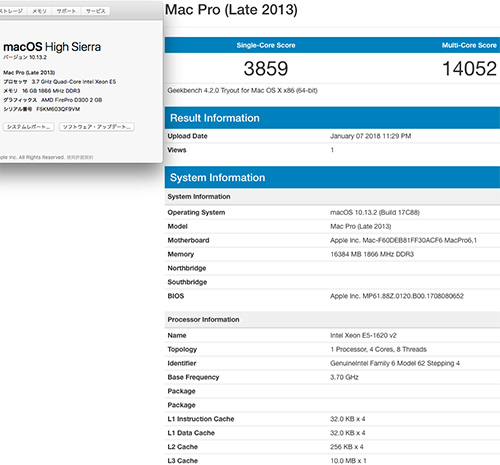Select the single-core value 3859
500x465 pixels.
(x=266, y=69)
